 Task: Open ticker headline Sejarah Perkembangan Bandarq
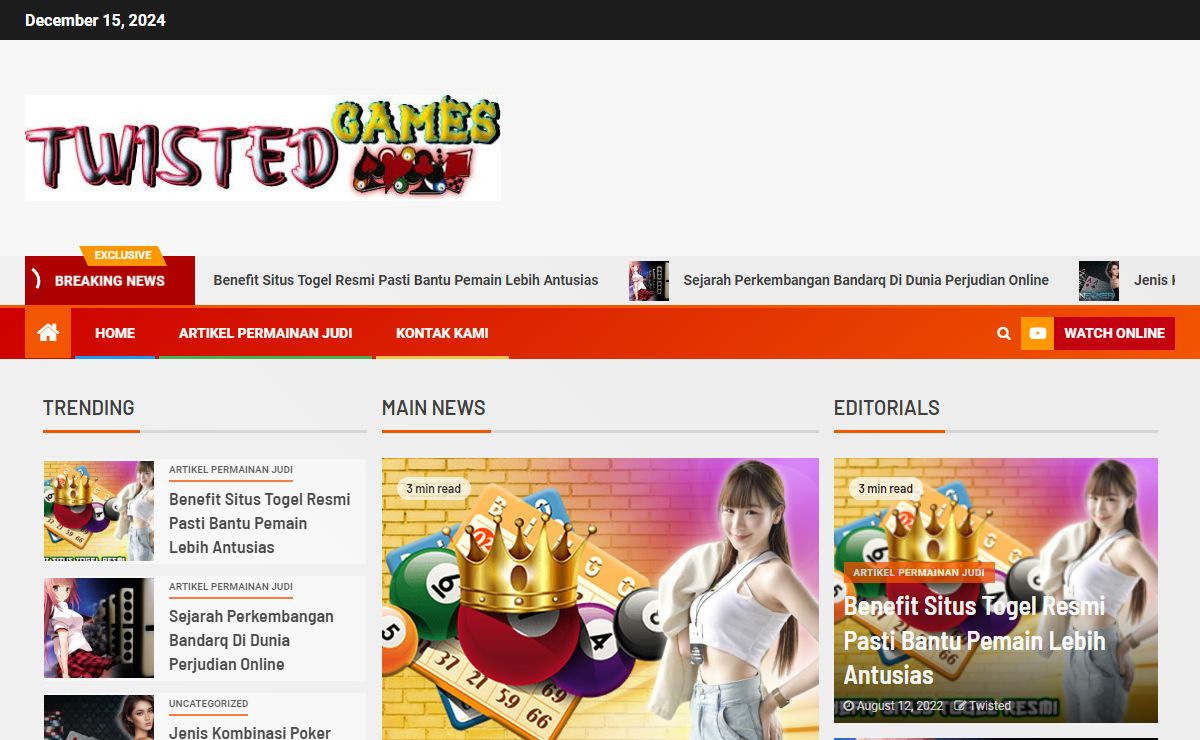(866, 280)
